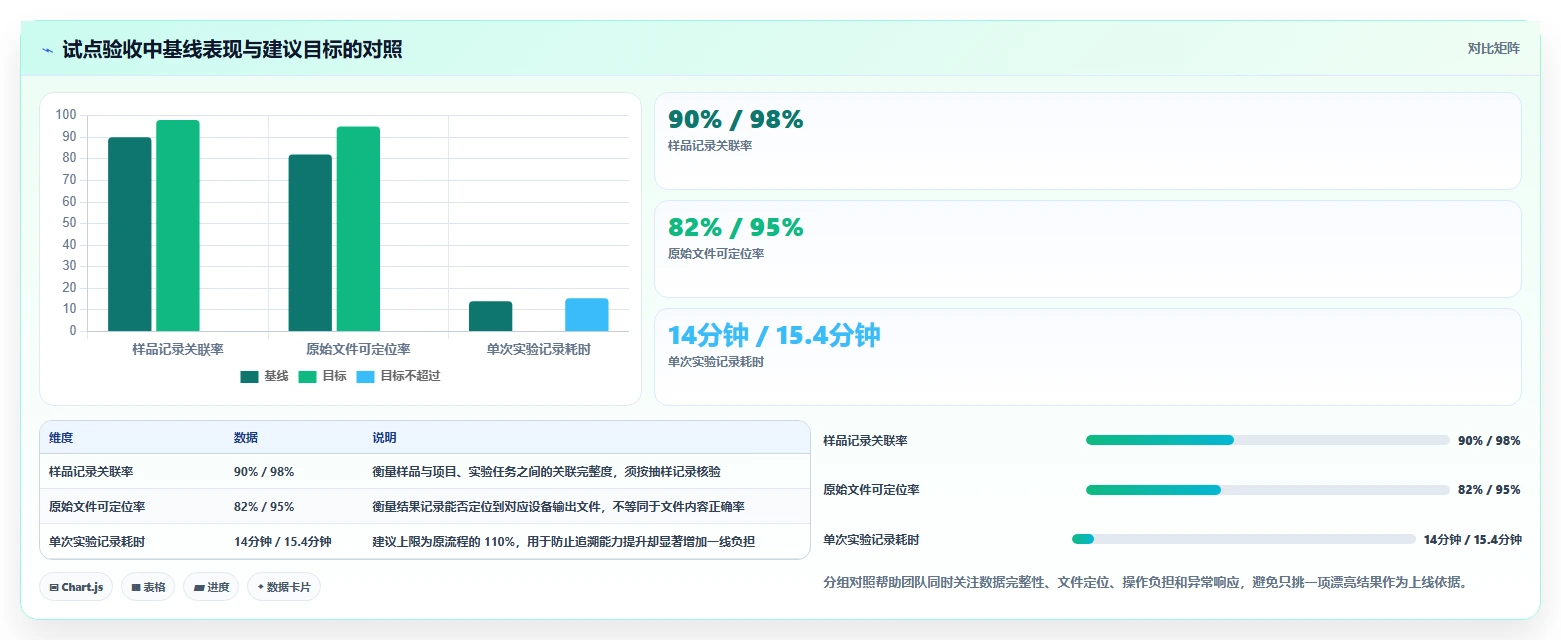Click the blue bar for 单次实验记录耗时

(586, 314)
